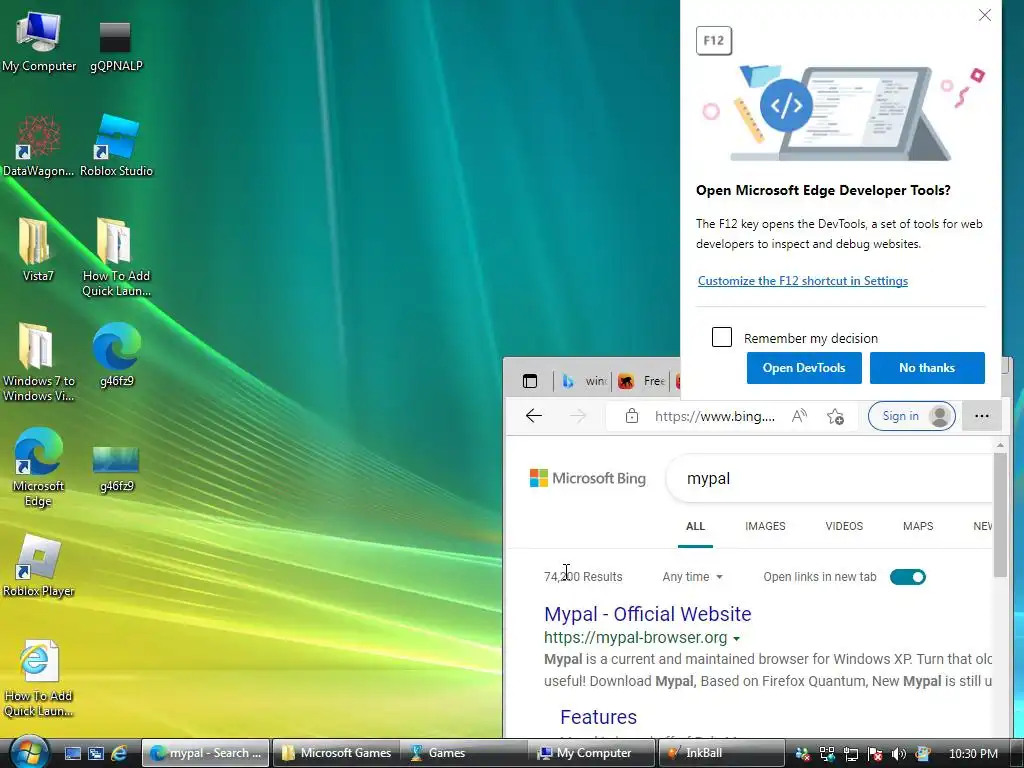
Task: Switch to mypal - Search taskbar button
Action: click(205, 753)
